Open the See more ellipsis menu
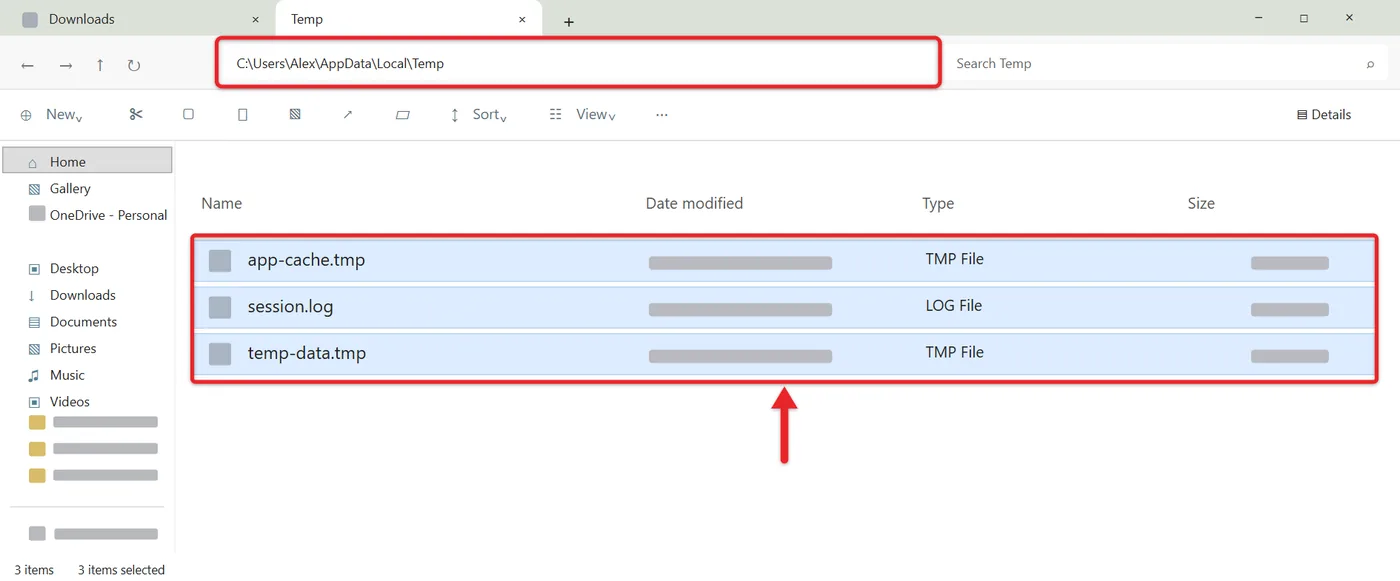This screenshot has width=1400, height=581. pos(662,115)
